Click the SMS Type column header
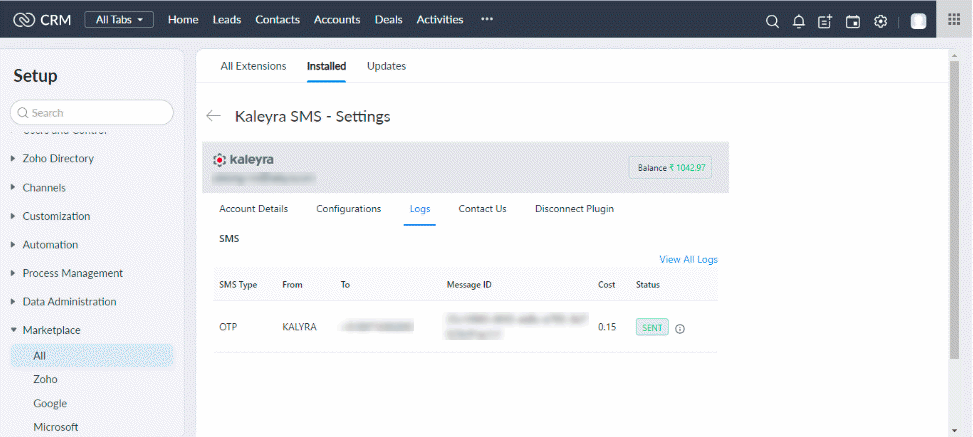Viewport: 973px width, 437px height. (238, 285)
